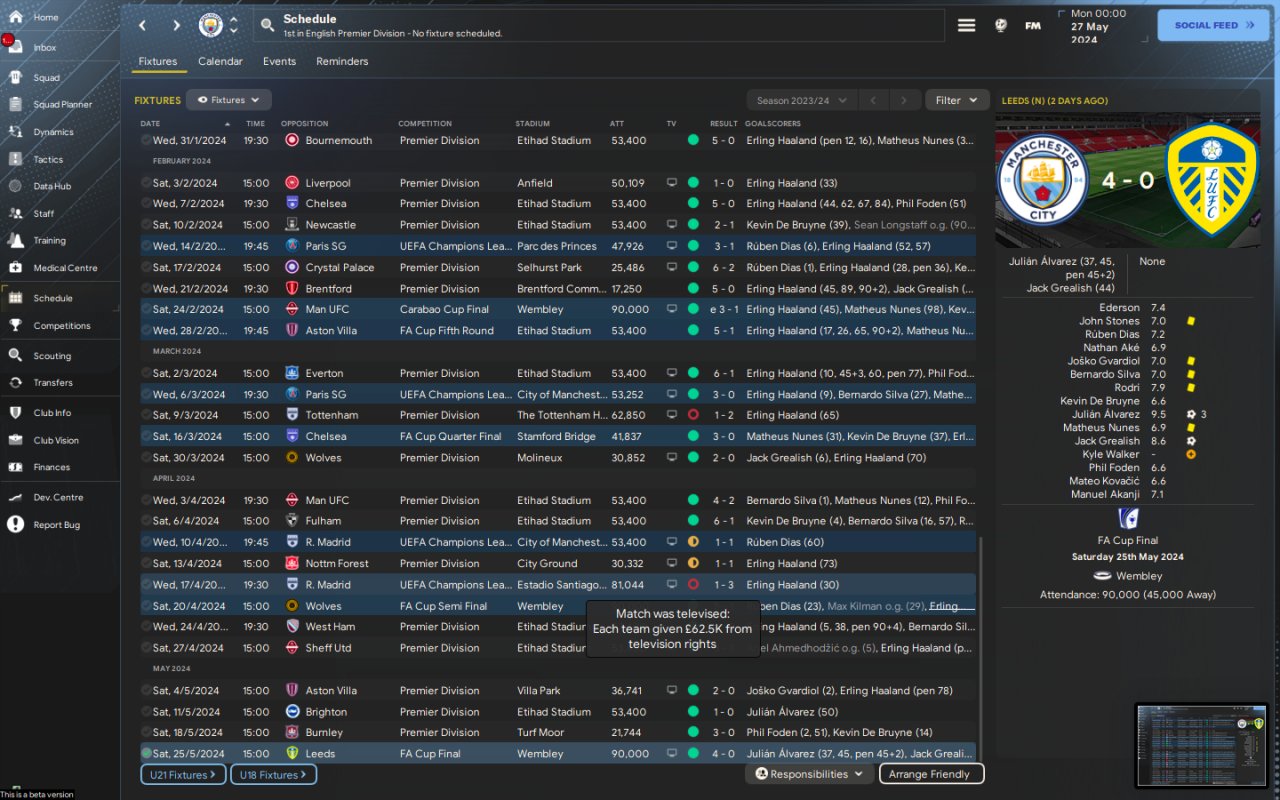Screen dimensions: 1280x800
Task: Sort by the Opposition column header
Action: pos(304,124)
